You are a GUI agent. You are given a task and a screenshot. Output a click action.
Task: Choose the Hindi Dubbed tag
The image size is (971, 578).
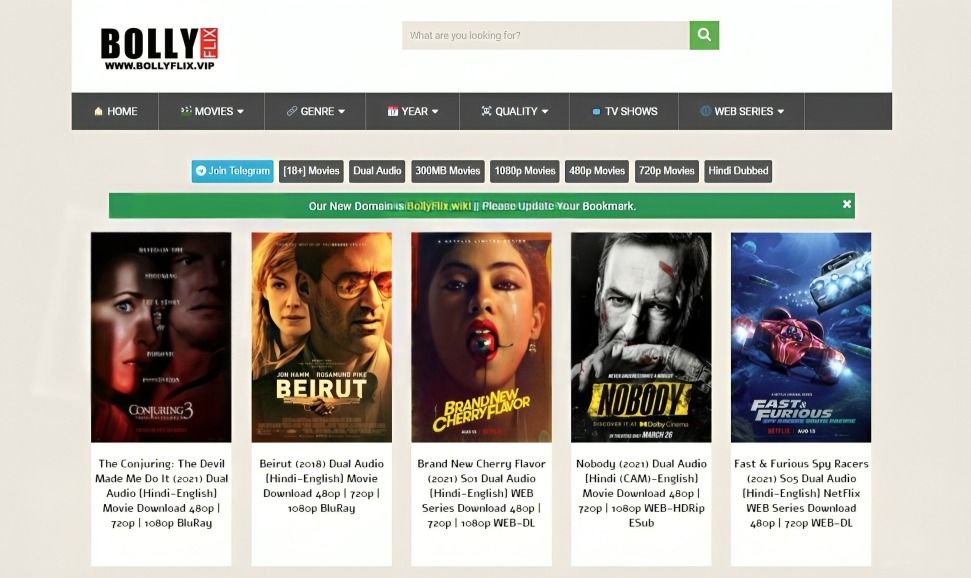[738, 171]
